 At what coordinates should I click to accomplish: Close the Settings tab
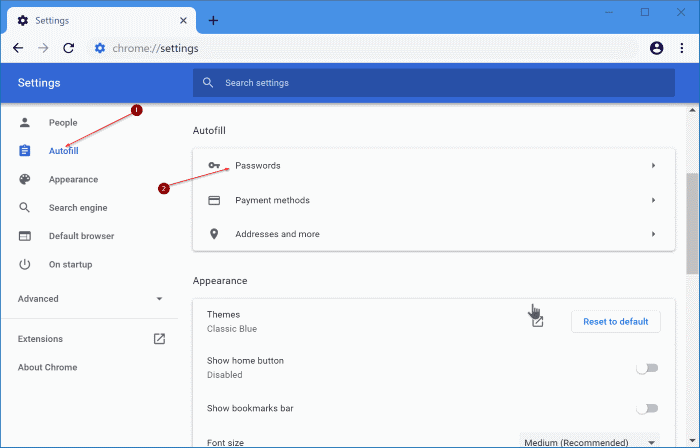point(183,21)
